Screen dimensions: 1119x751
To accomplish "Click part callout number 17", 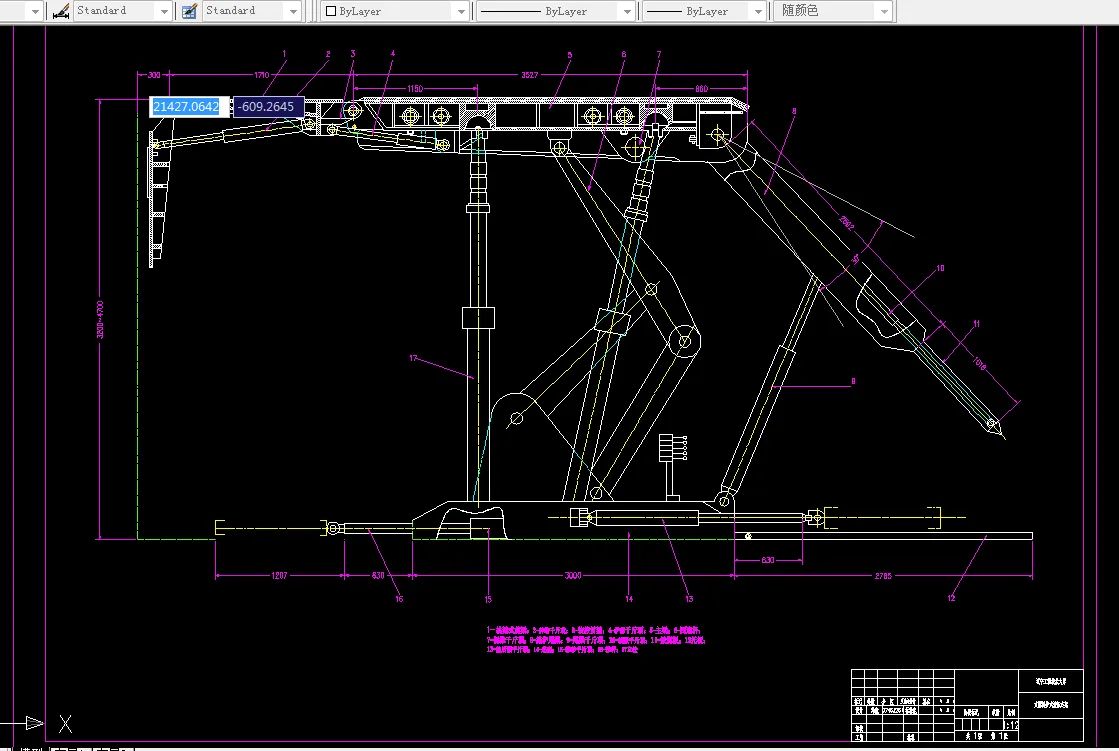I will click(x=413, y=358).
